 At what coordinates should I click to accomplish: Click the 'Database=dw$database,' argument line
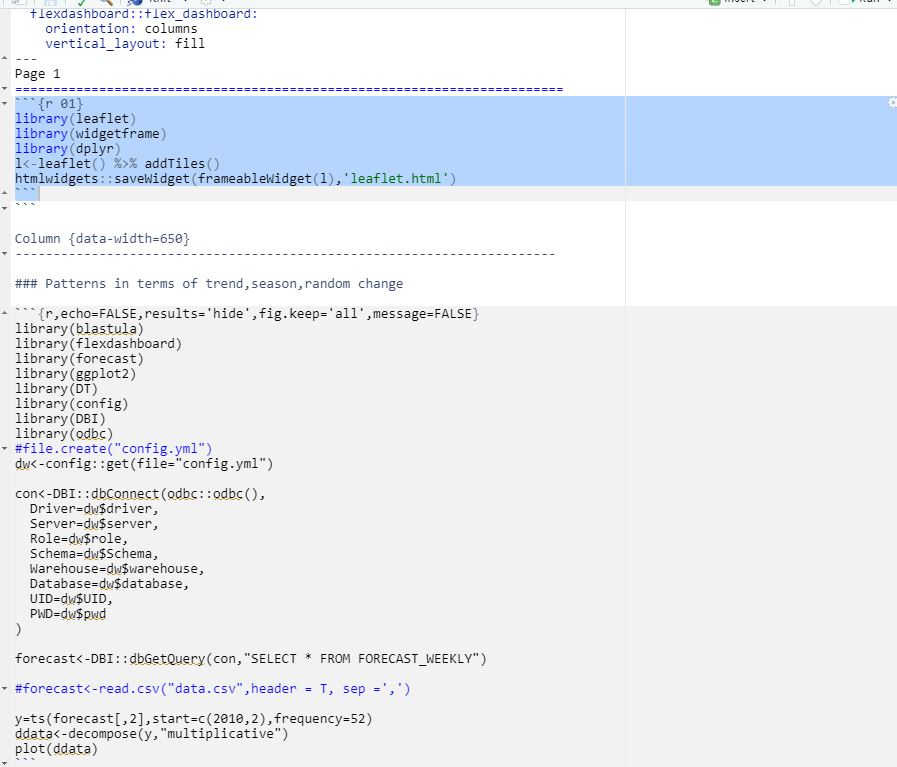110,583
